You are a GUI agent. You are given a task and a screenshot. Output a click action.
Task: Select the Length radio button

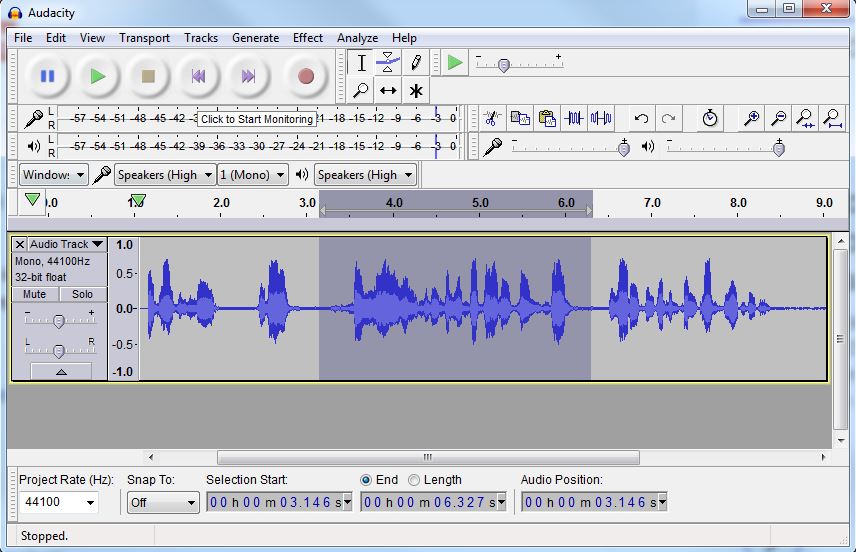(x=414, y=480)
